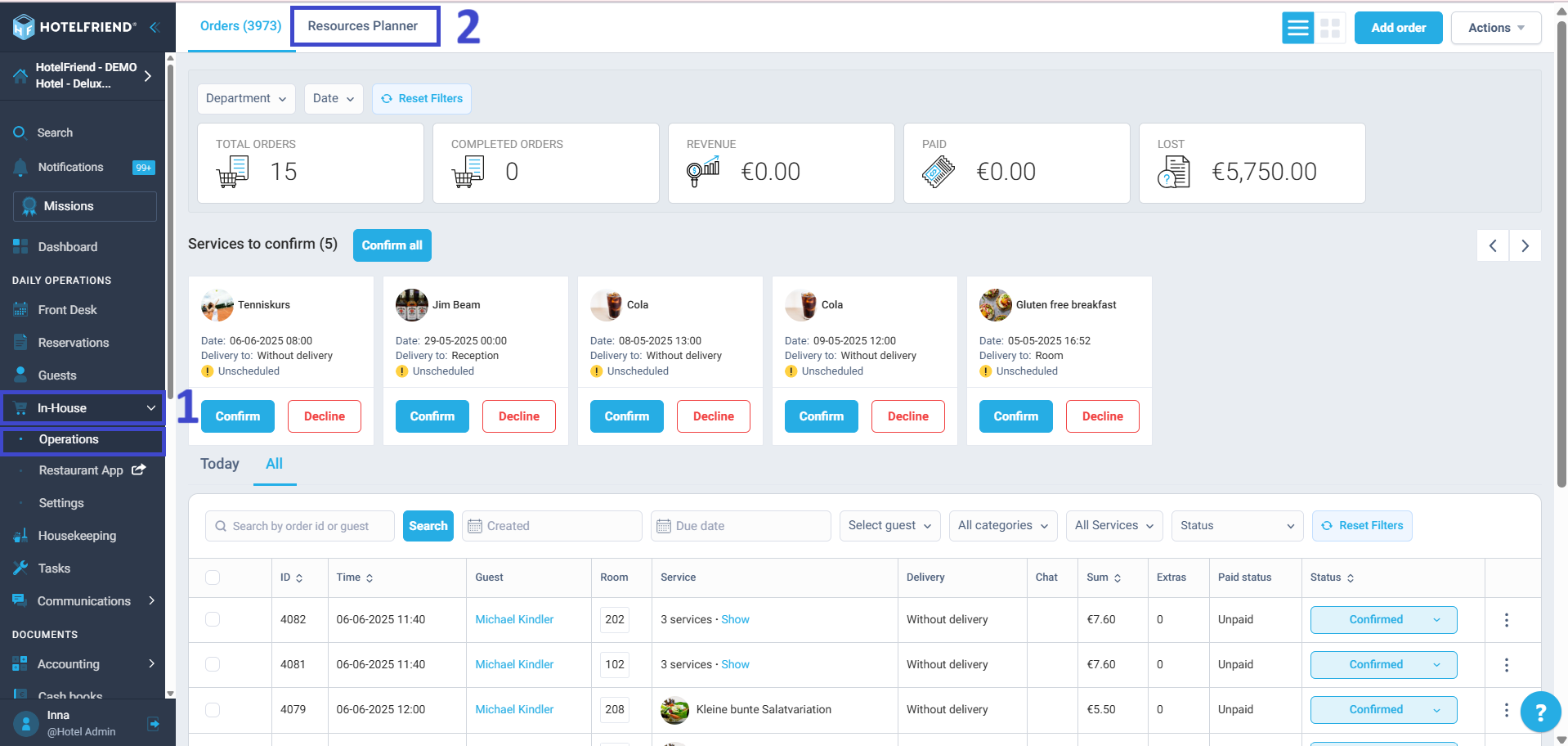Open guest Michael Kindler of order 4082
Viewport: 1568px width, 746px height.
coord(514,620)
